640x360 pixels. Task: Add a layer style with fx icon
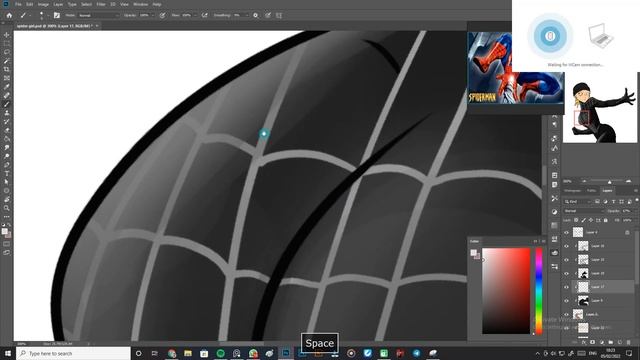[x=584, y=342]
